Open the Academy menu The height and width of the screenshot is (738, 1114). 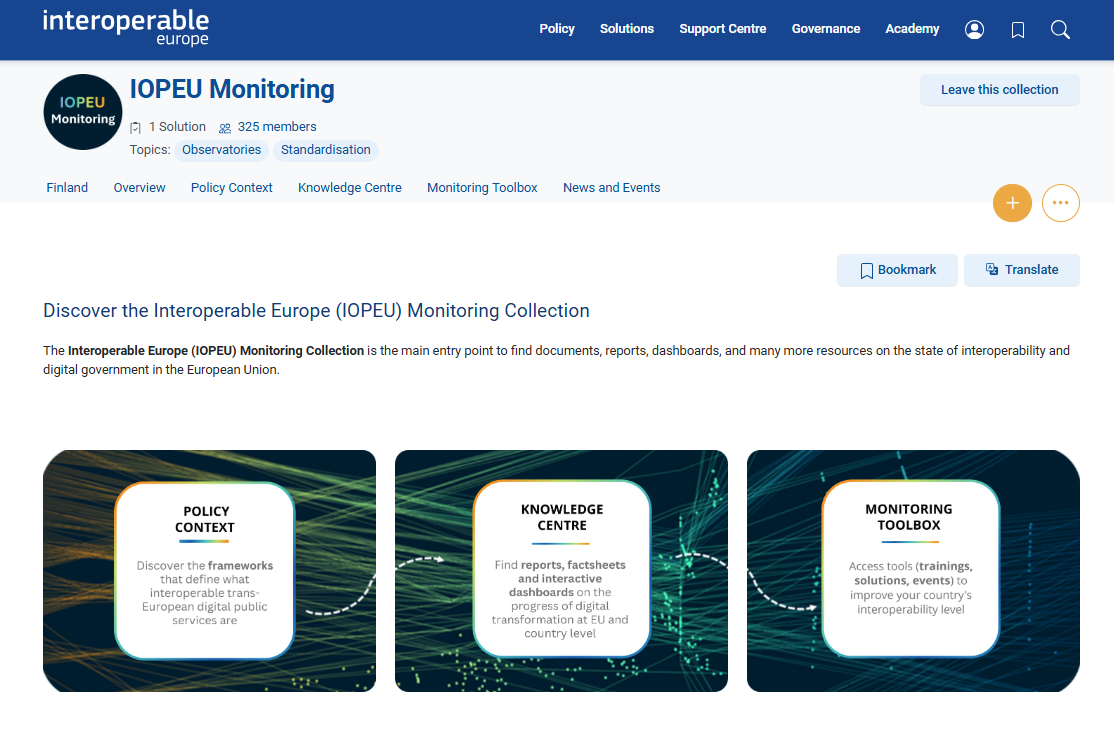pyautogui.click(x=912, y=29)
